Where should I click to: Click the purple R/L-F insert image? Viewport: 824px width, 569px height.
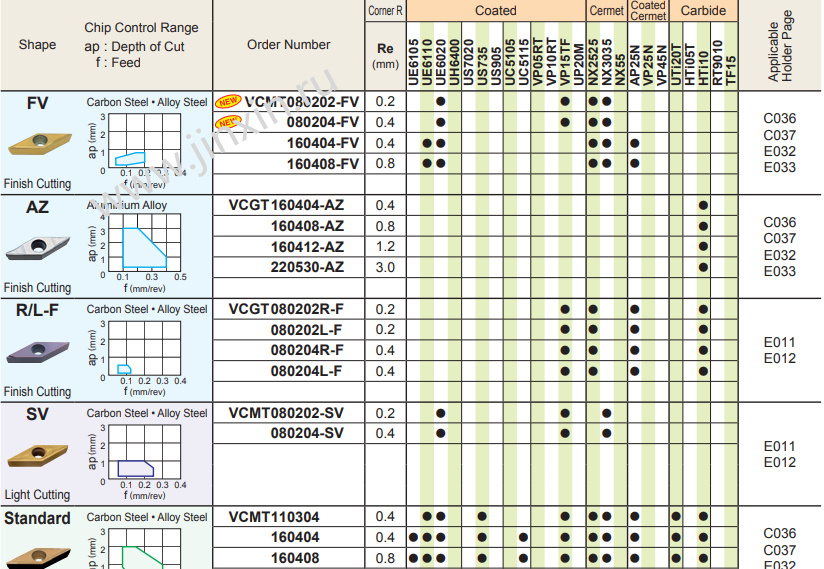tap(37, 350)
